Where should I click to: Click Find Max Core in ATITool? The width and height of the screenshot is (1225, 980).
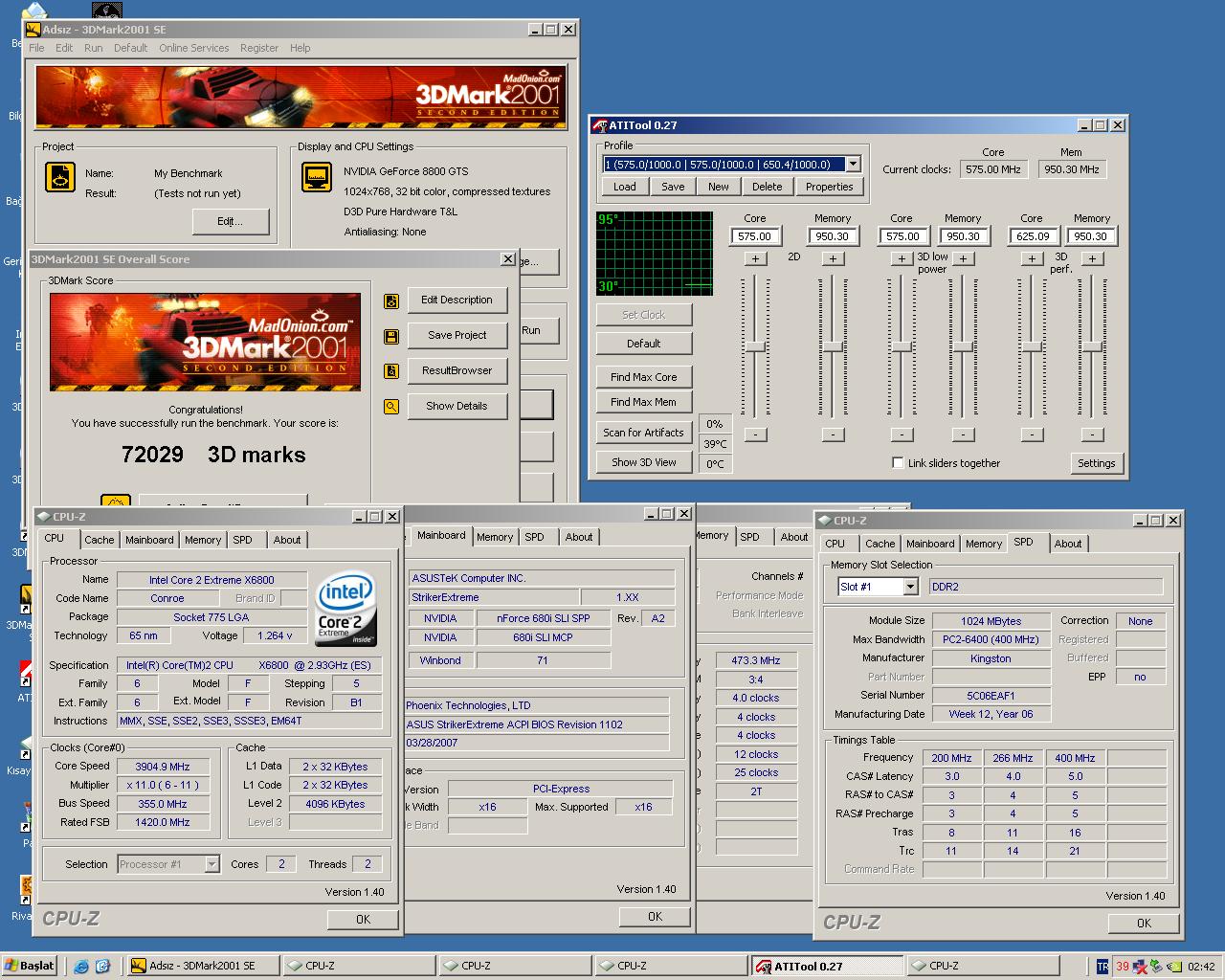tap(643, 377)
